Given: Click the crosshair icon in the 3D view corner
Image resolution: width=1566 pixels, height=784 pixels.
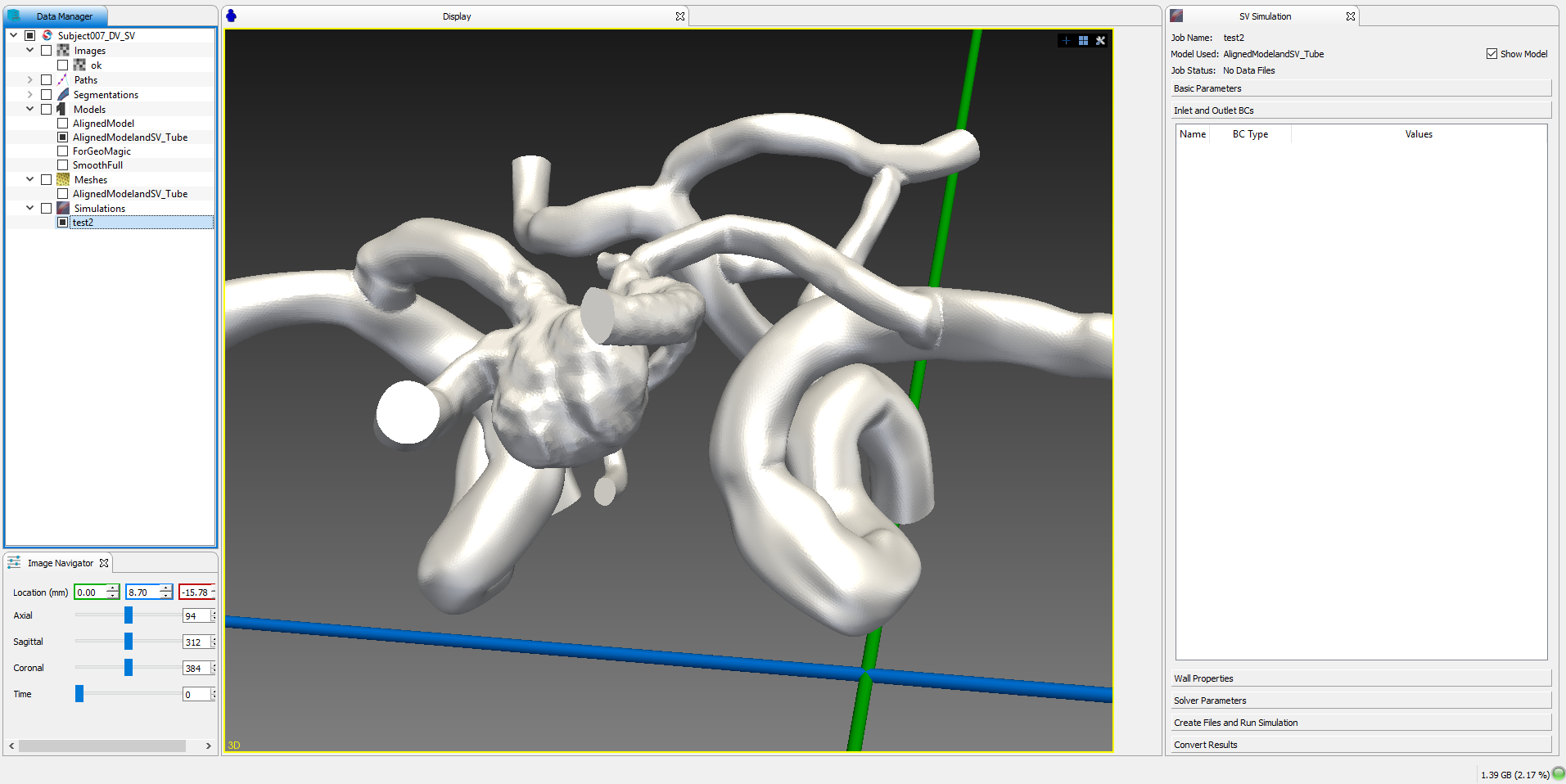Looking at the screenshot, I should click(1066, 40).
